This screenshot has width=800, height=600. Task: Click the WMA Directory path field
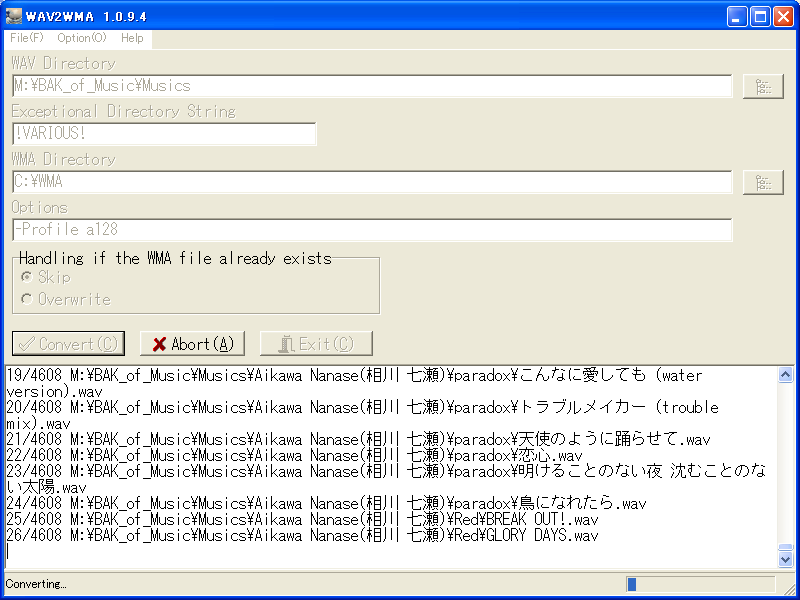click(300, 182)
